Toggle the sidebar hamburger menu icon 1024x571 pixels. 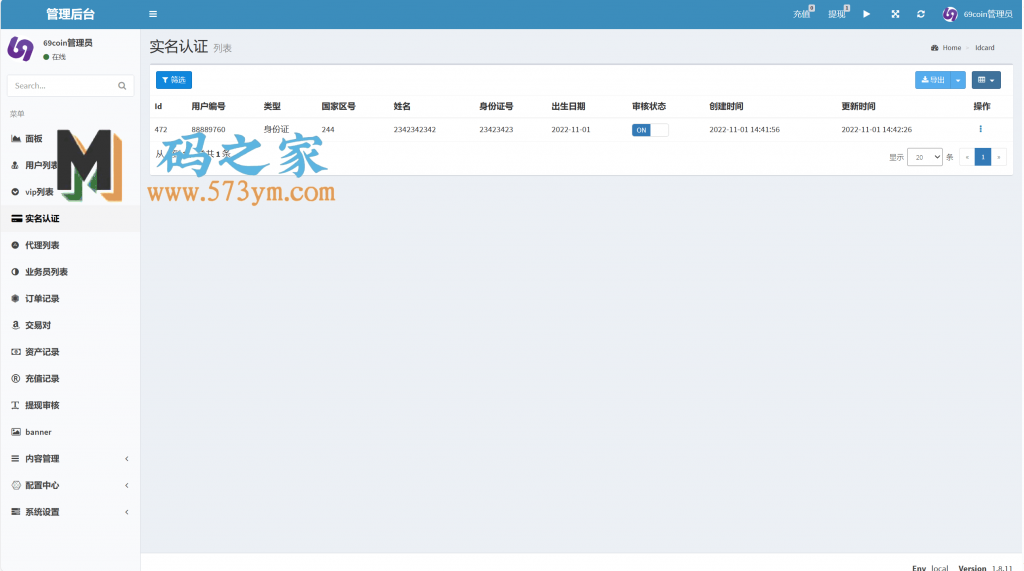pyautogui.click(x=153, y=14)
